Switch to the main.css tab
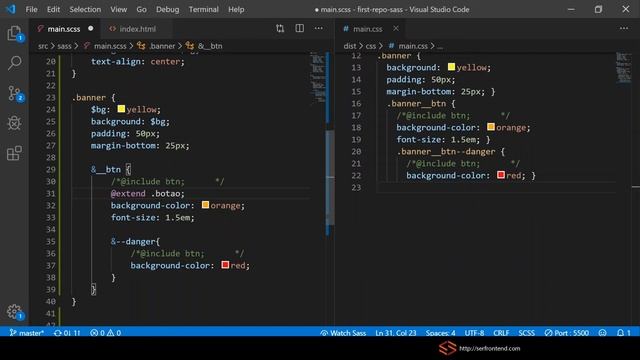Viewport: 640px width, 360px height. [x=367, y=29]
